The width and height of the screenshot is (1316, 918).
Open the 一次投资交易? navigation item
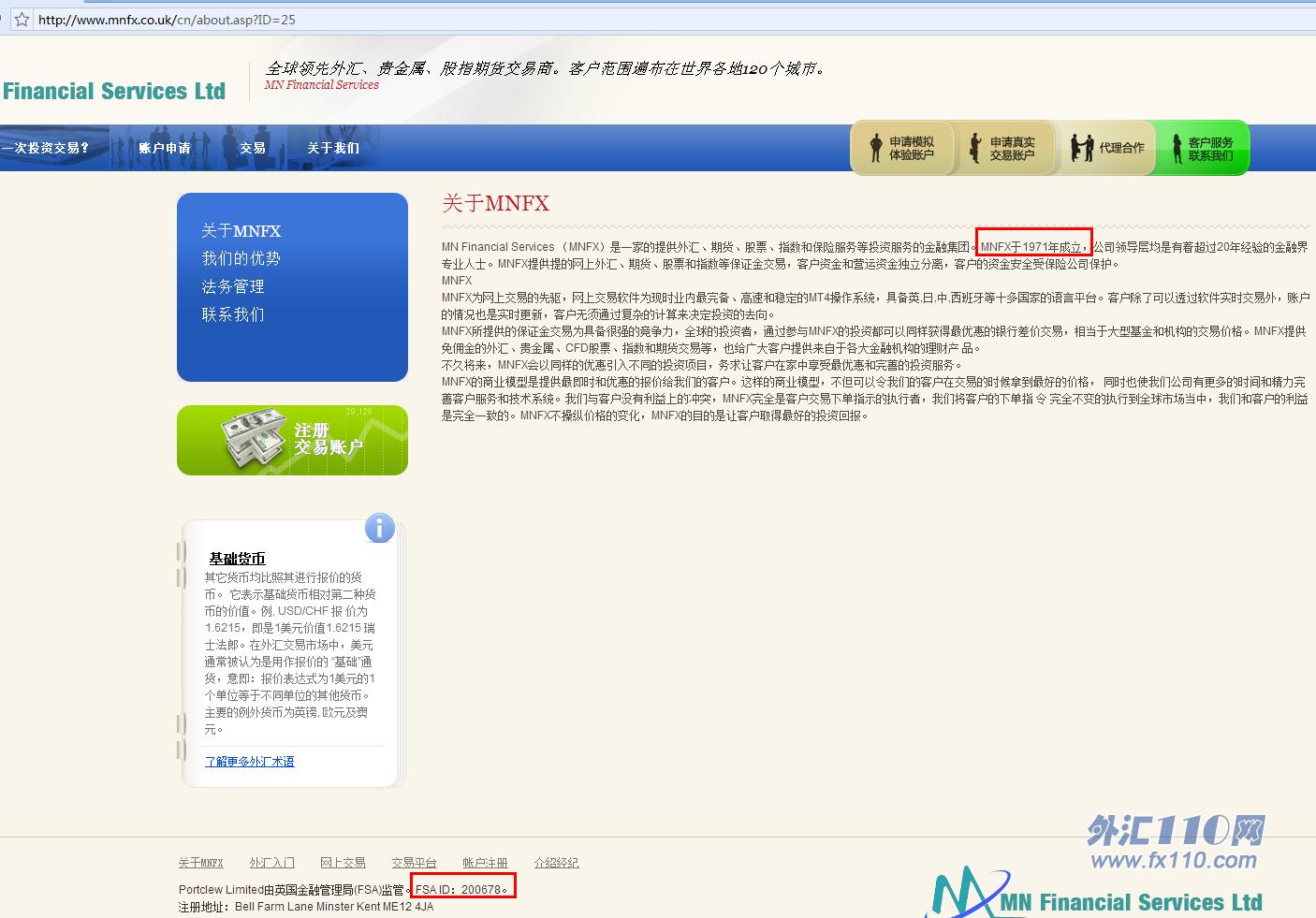point(45,148)
